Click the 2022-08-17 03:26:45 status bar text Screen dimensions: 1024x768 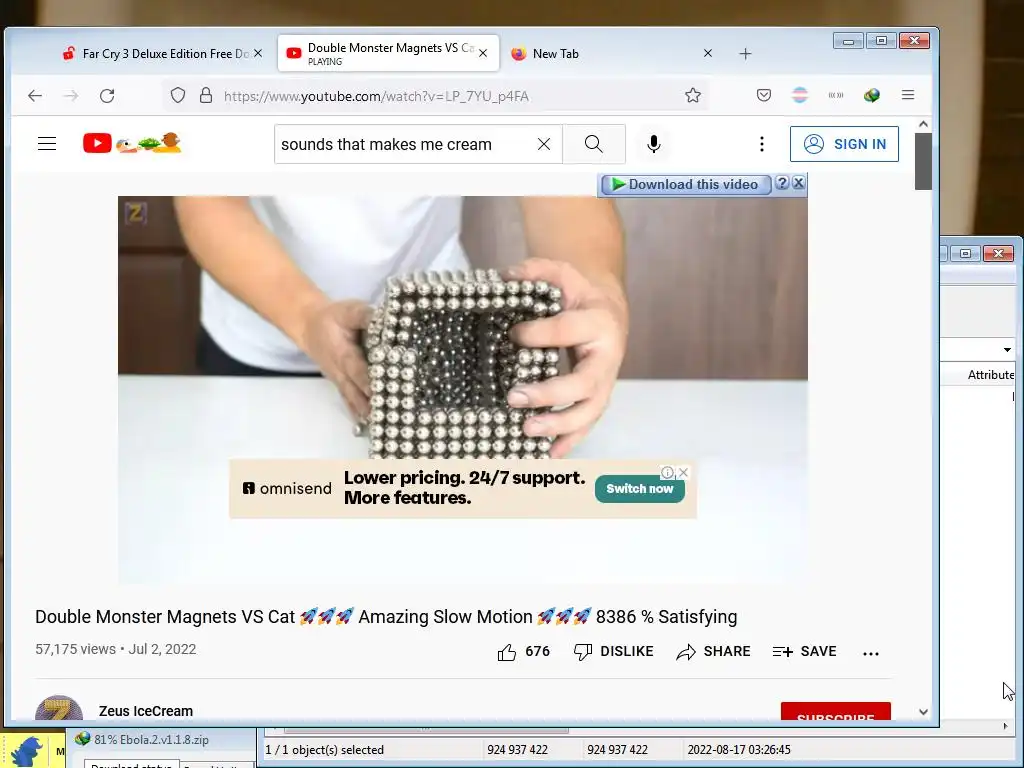739,750
